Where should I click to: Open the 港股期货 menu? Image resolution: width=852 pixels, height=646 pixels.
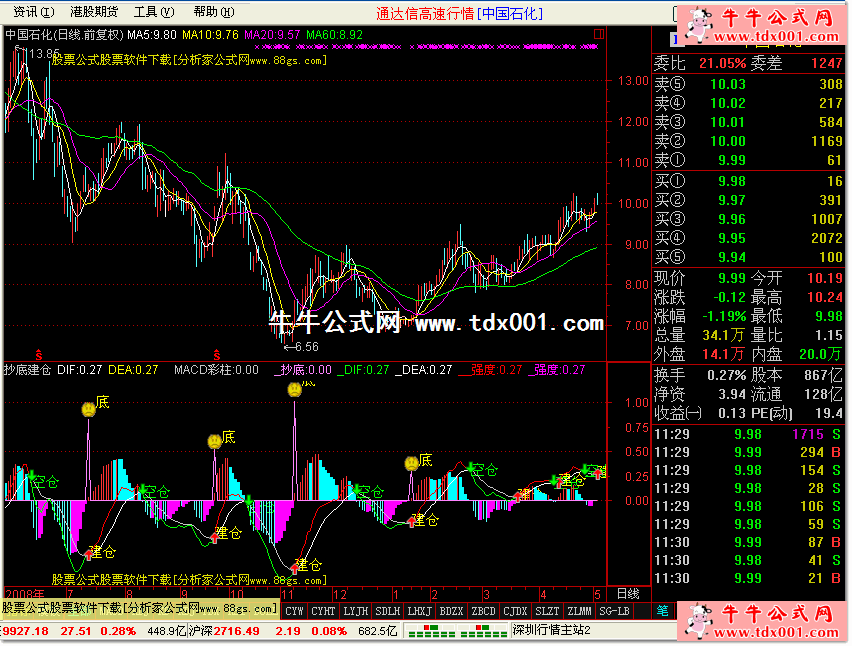pyautogui.click(x=94, y=11)
